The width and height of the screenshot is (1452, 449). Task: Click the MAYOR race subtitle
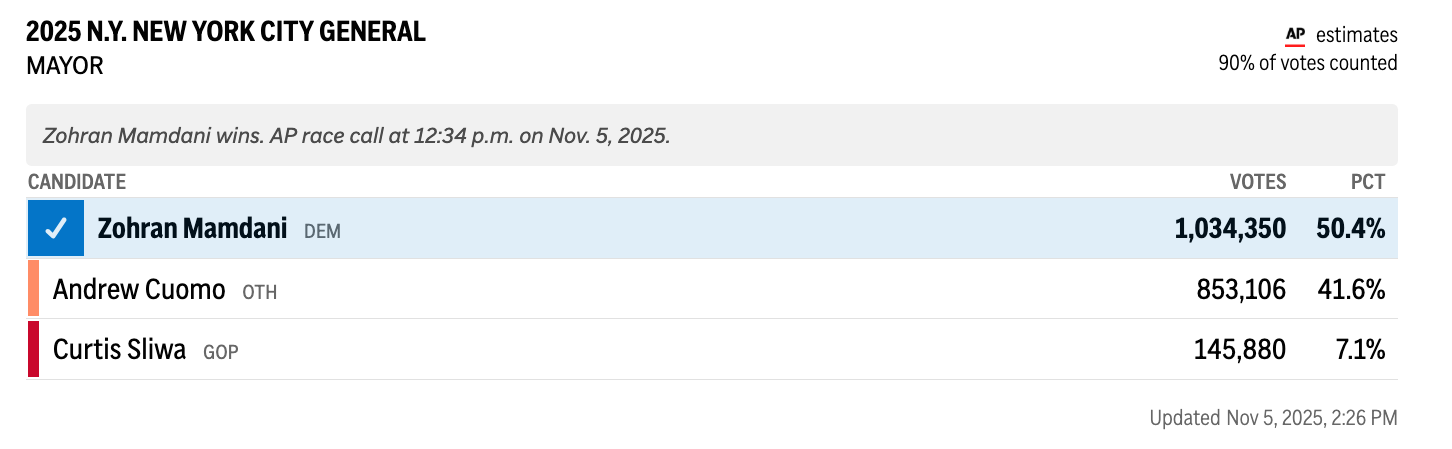click(x=65, y=66)
